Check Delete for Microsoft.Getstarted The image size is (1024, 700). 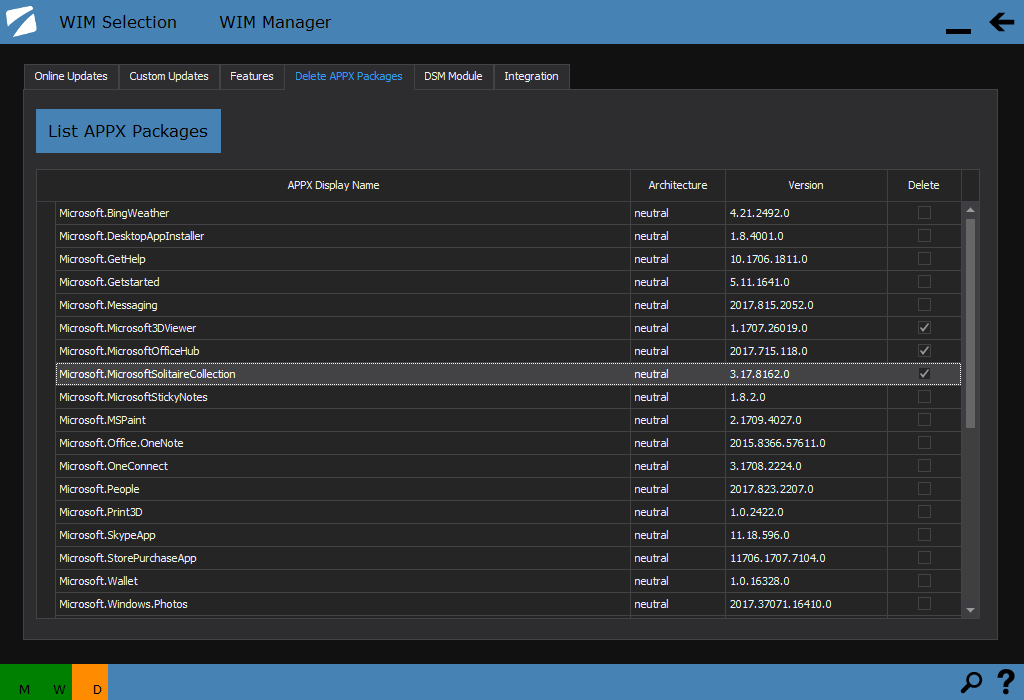[924, 281]
